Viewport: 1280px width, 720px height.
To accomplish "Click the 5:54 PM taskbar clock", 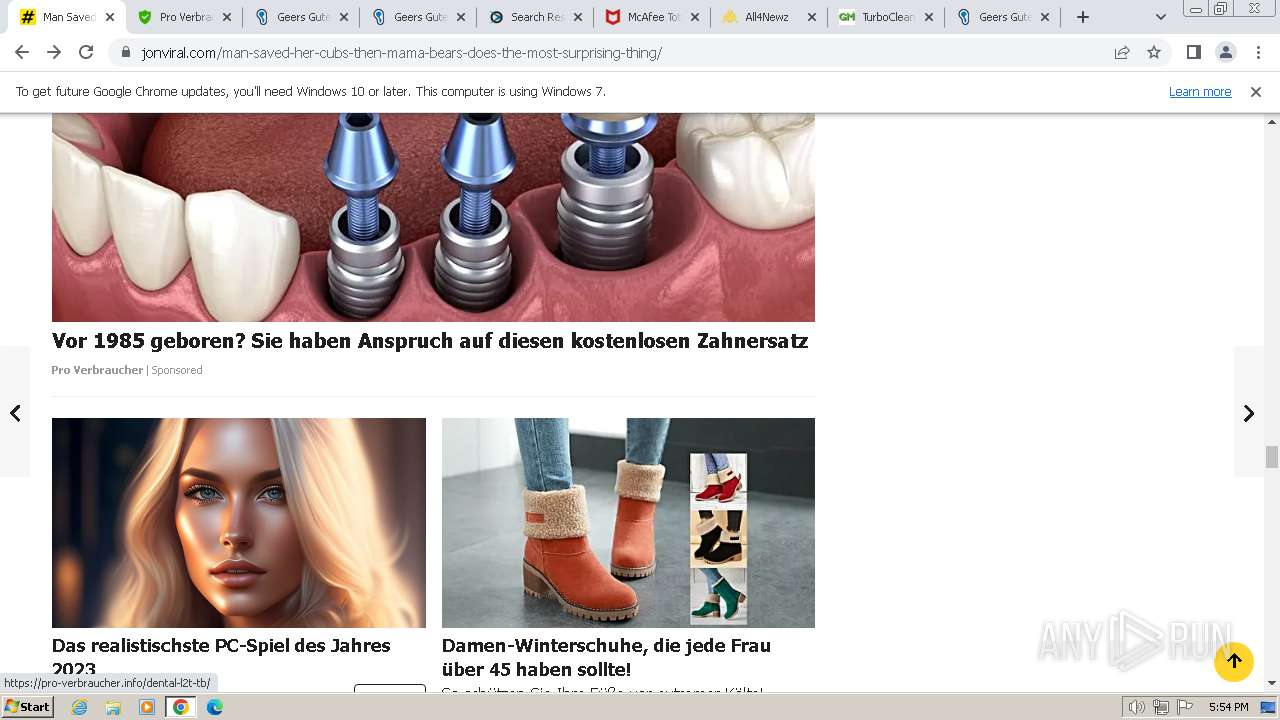I will [x=1228, y=707].
